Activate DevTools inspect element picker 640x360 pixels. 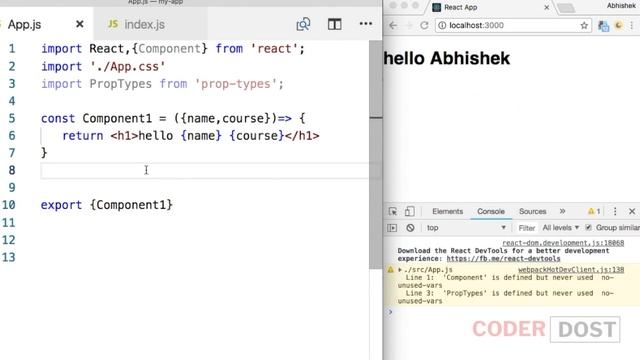pos(393,211)
